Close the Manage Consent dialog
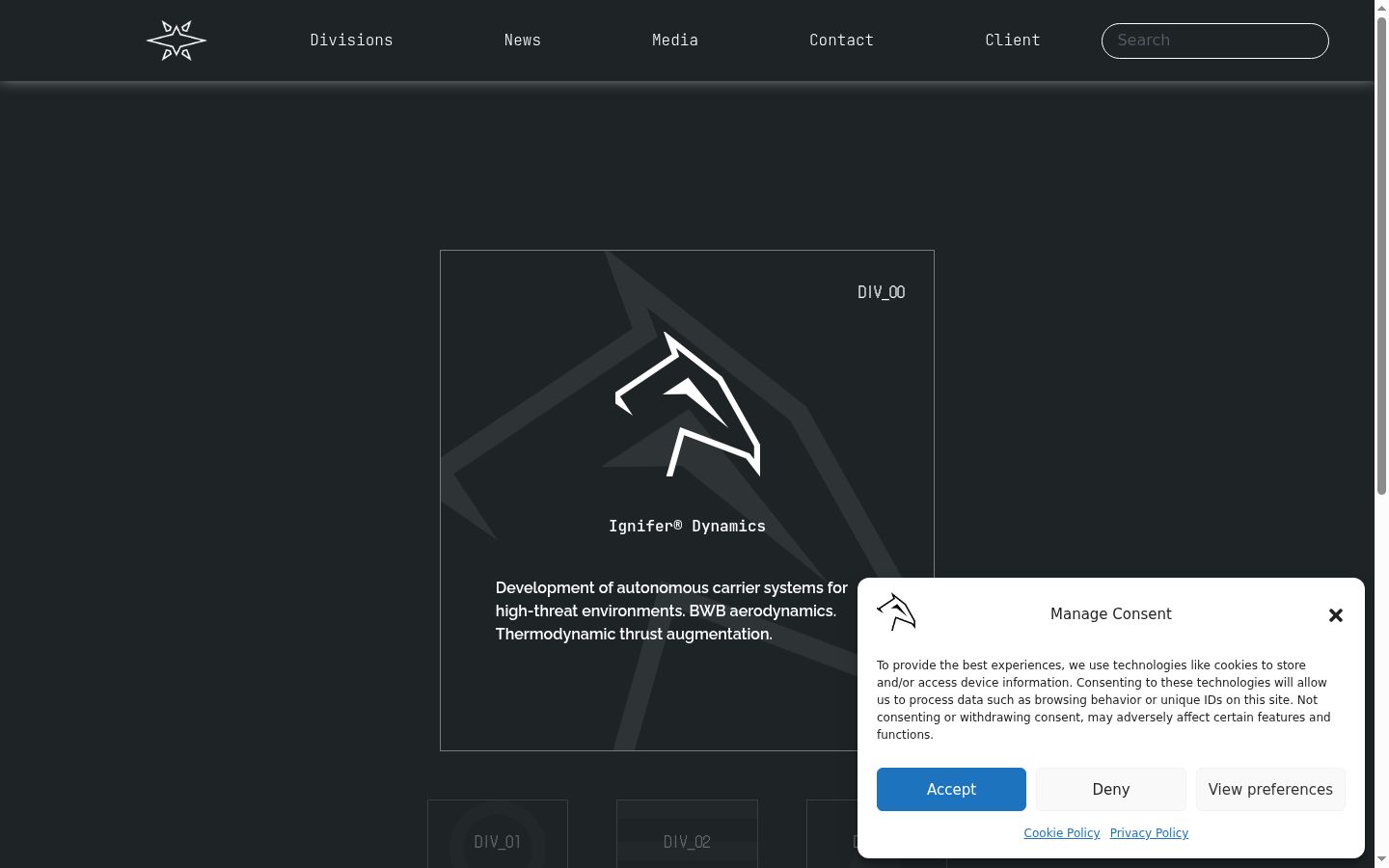1389x868 pixels. pos(1336,615)
